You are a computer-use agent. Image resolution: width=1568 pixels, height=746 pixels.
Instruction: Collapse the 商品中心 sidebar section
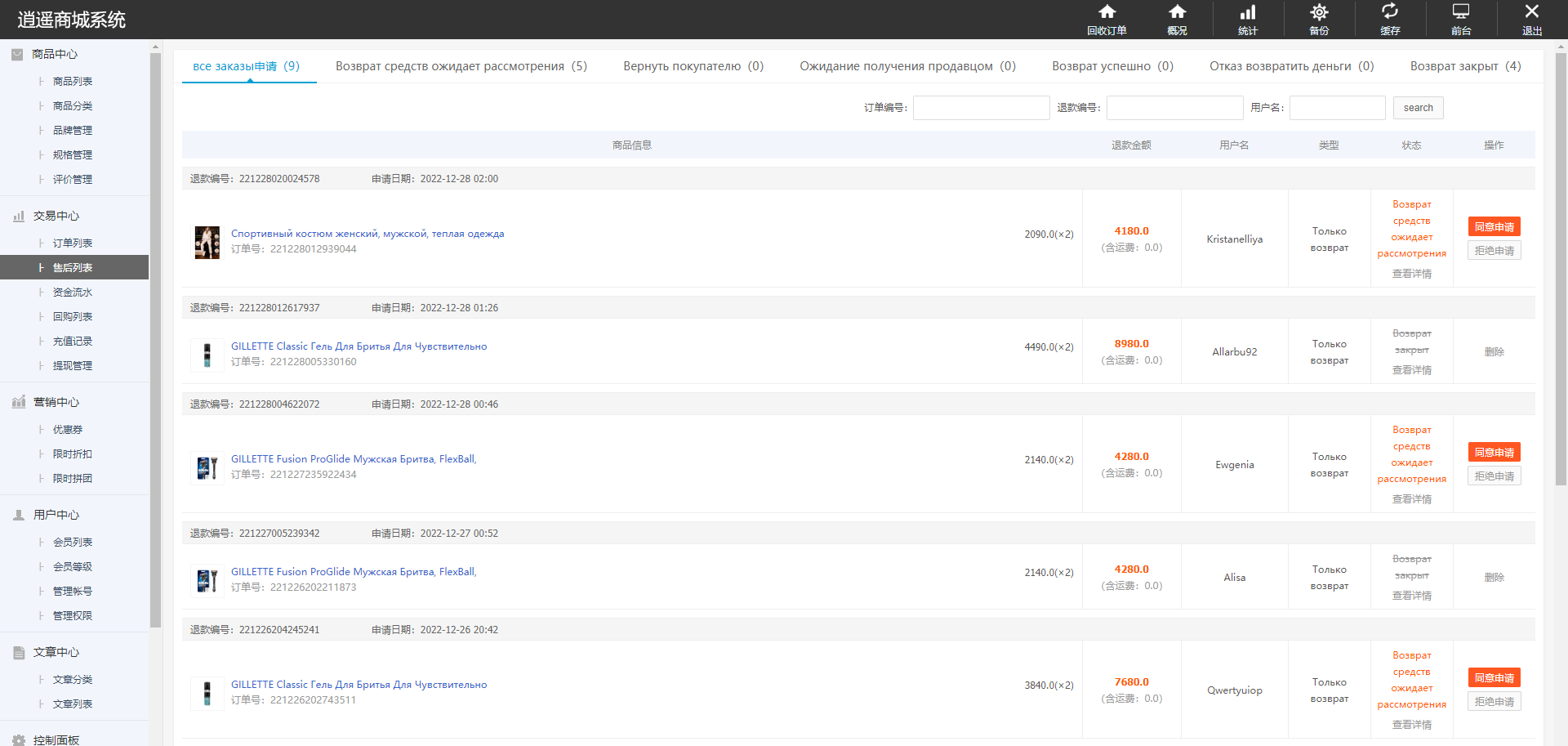pyautogui.click(x=55, y=54)
